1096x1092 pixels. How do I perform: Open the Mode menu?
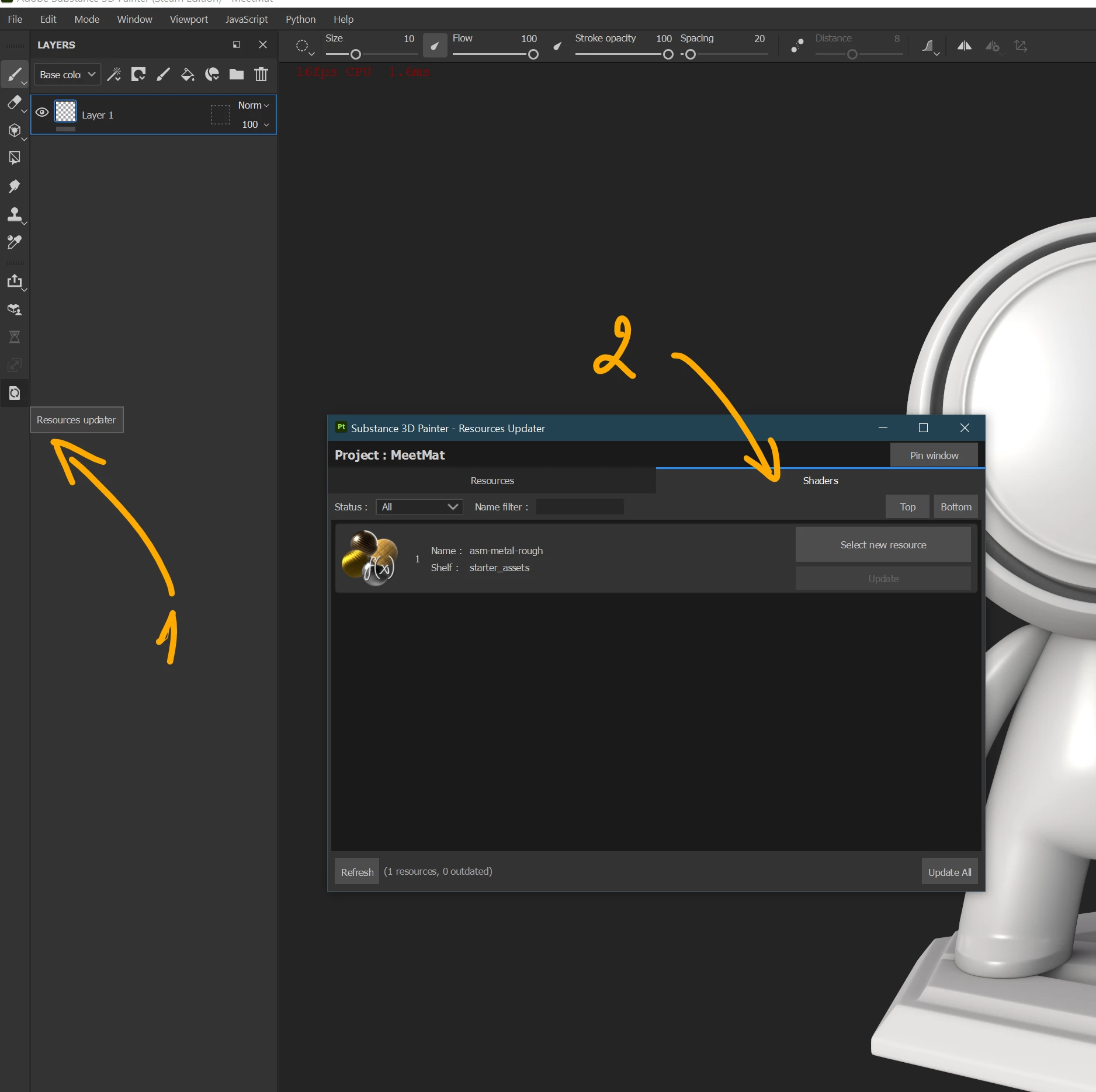pyautogui.click(x=87, y=19)
